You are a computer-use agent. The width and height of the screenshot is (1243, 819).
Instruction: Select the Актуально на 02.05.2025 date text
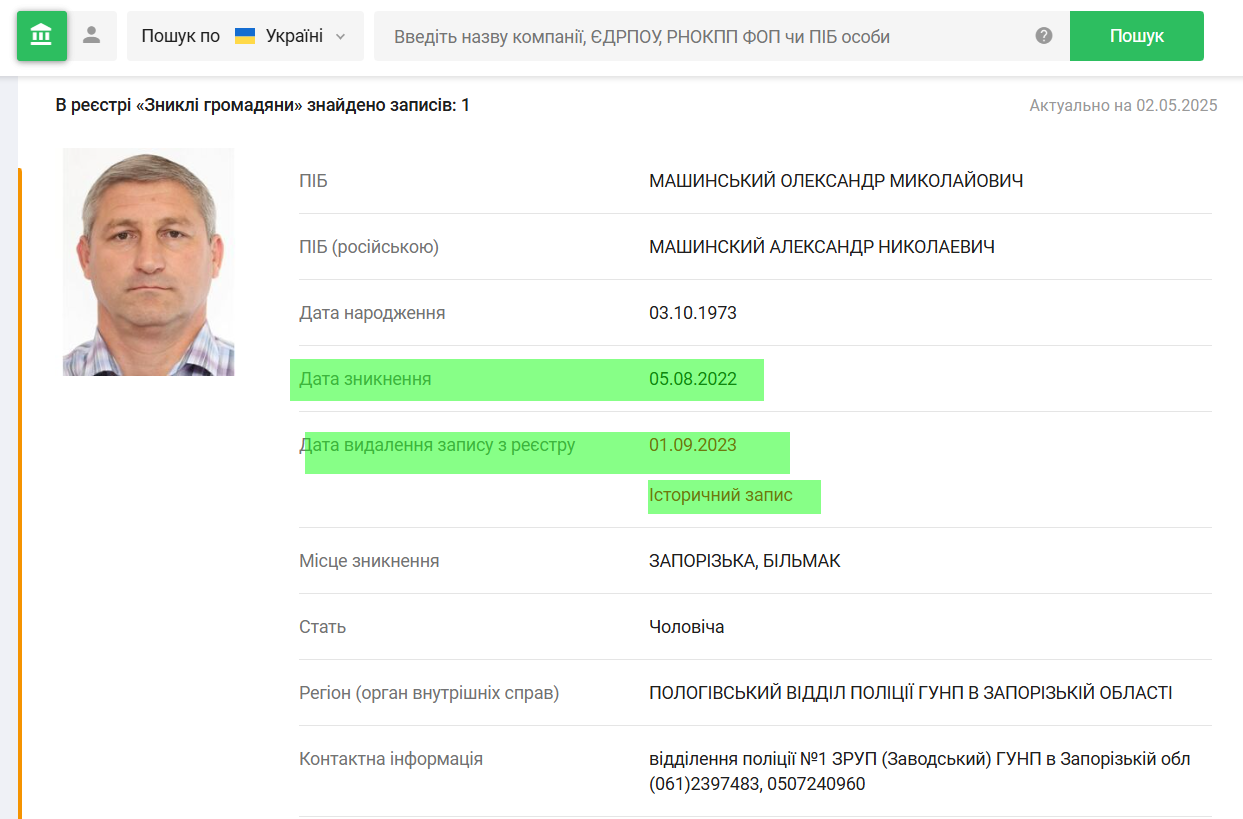tap(1121, 105)
